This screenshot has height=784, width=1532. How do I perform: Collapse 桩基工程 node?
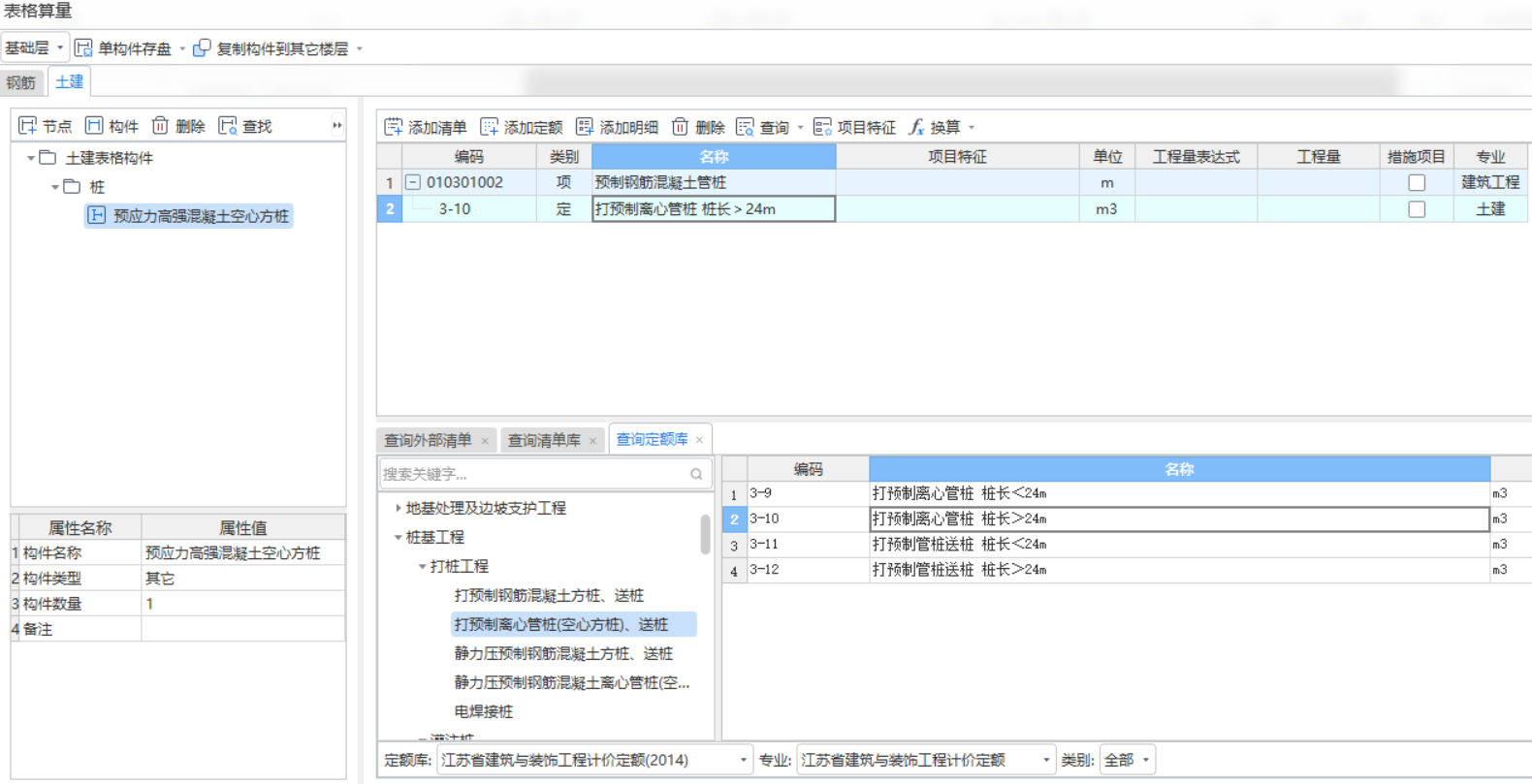[x=398, y=537]
